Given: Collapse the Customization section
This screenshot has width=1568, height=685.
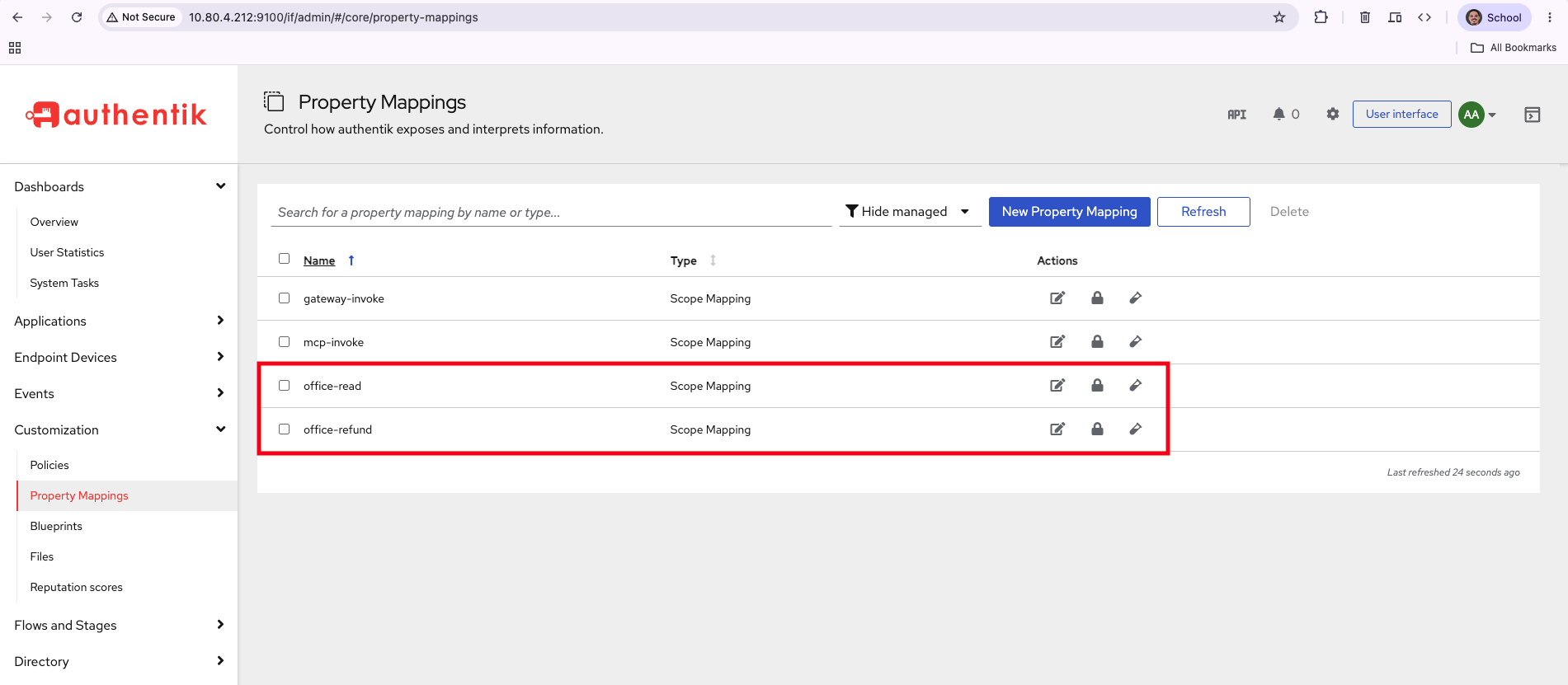Looking at the screenshot, I should (119, 429).
